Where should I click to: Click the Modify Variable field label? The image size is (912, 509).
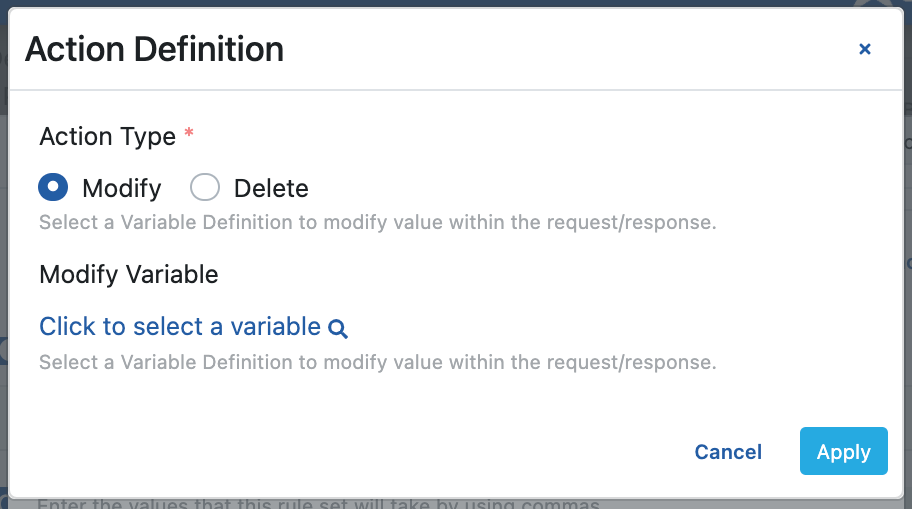(128, 274)
